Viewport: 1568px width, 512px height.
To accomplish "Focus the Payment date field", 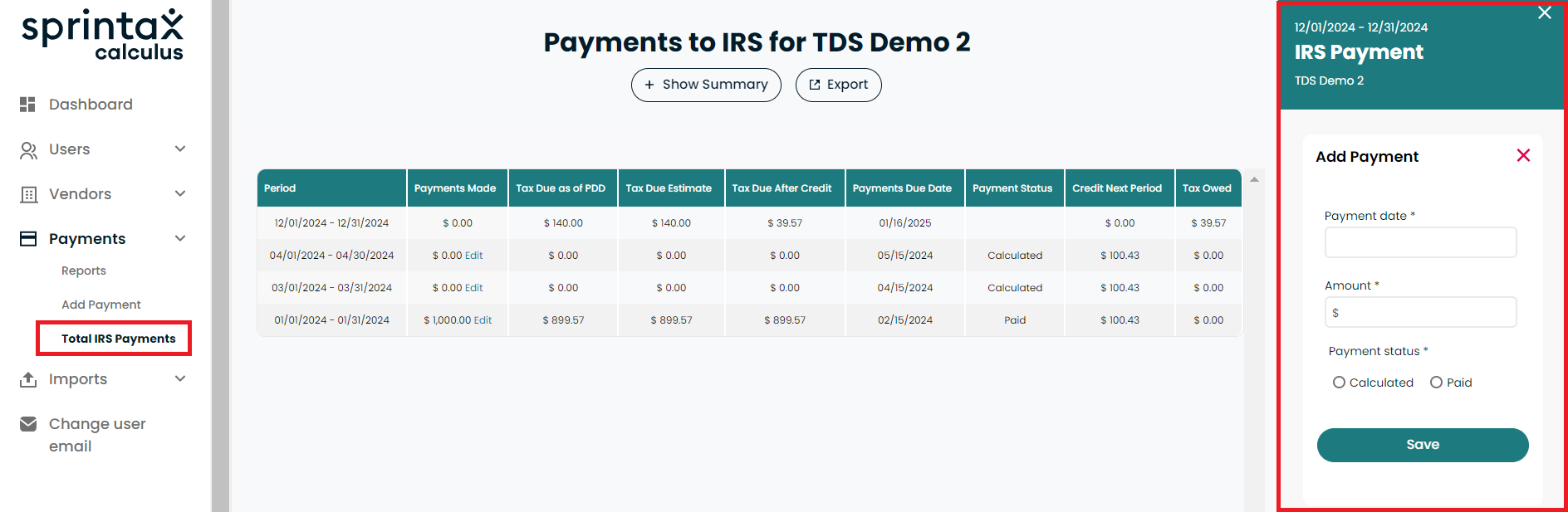I will (1420, 242).
